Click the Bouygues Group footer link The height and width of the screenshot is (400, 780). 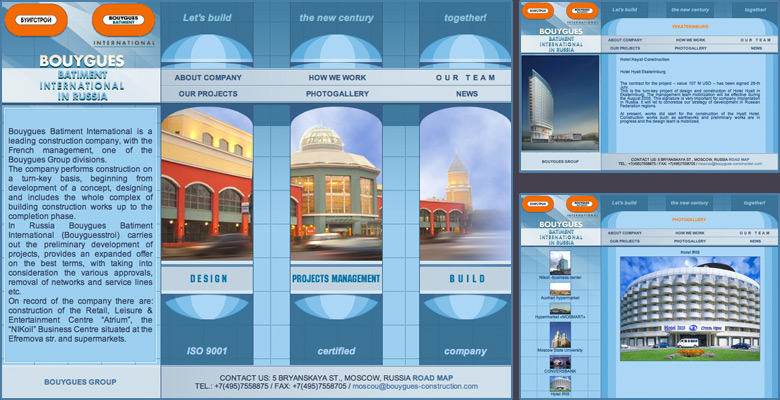tap(80, 382)
